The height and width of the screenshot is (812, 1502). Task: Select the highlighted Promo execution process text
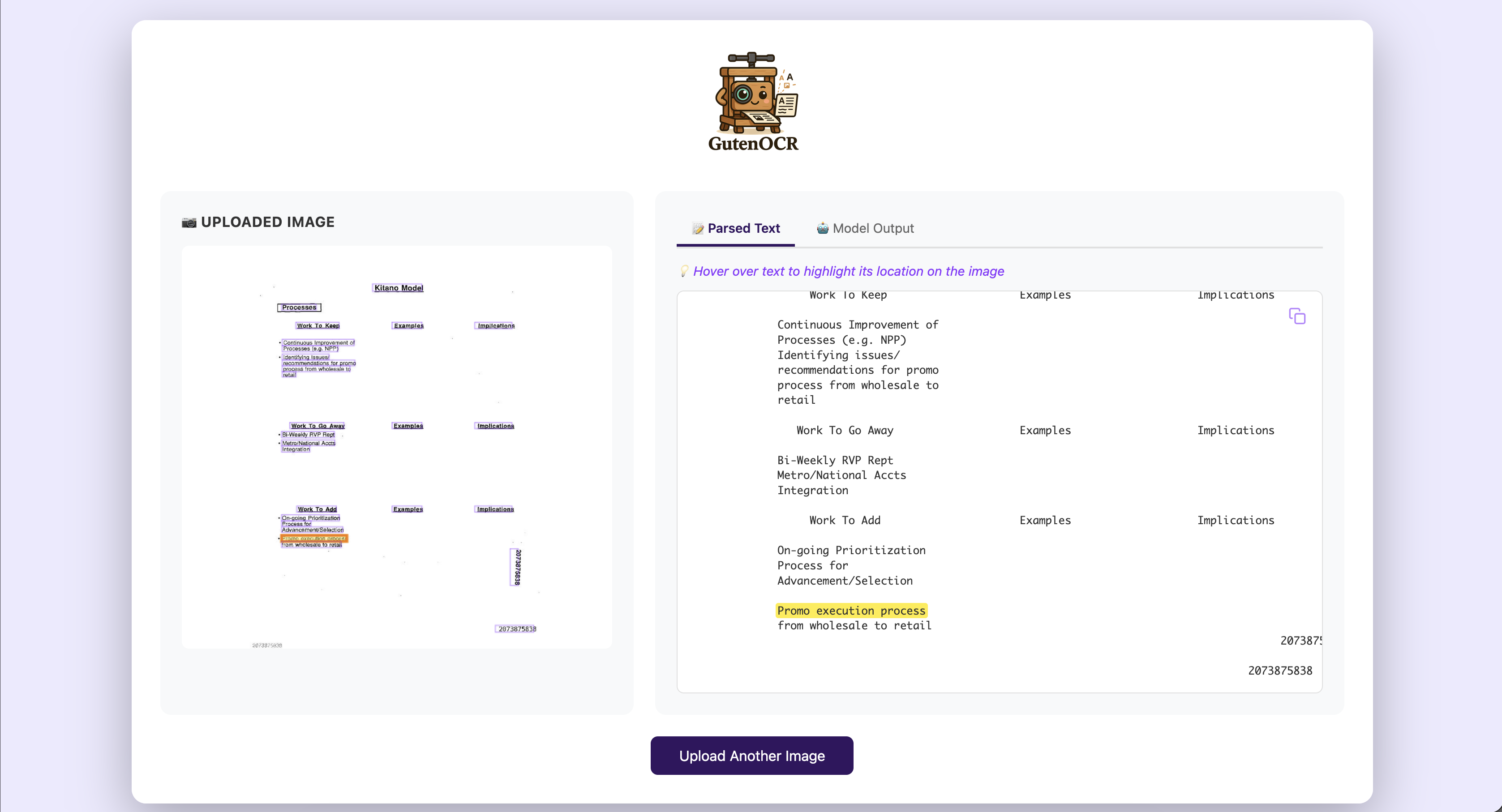851,610
